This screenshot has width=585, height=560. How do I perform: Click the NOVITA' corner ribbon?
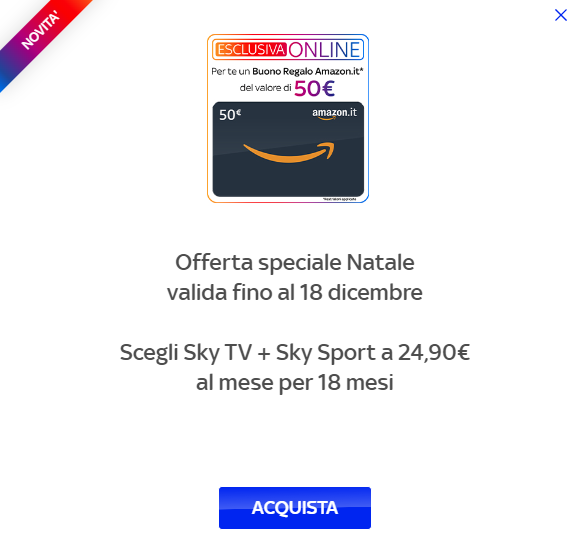pos(40,31)
